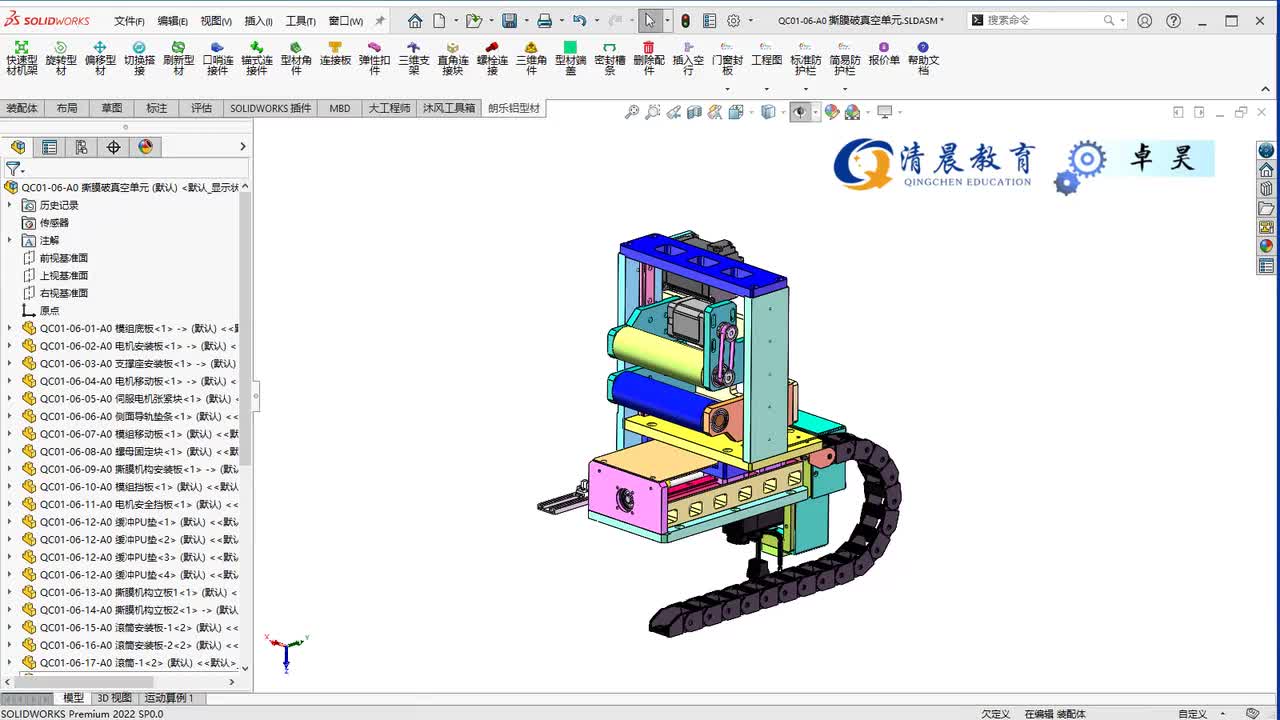Click the user login account button
Screen dimensions: 1280x720
(1145, 20)
